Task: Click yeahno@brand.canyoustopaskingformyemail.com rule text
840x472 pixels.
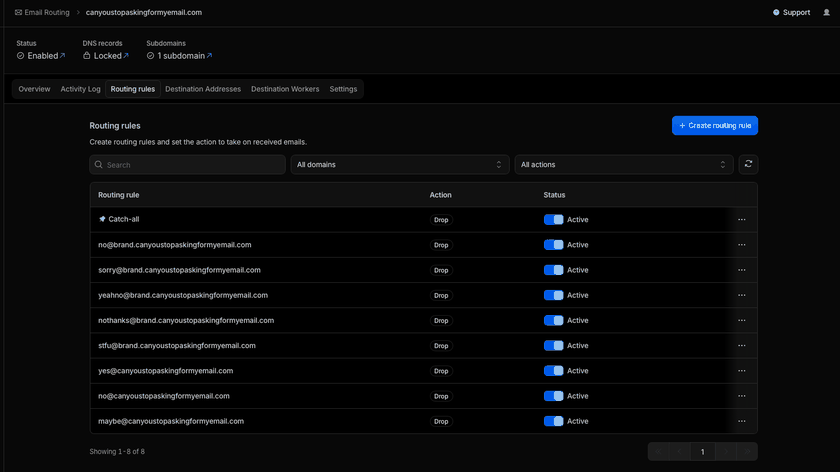Action: pyautogui.click(x=183, y=295)
